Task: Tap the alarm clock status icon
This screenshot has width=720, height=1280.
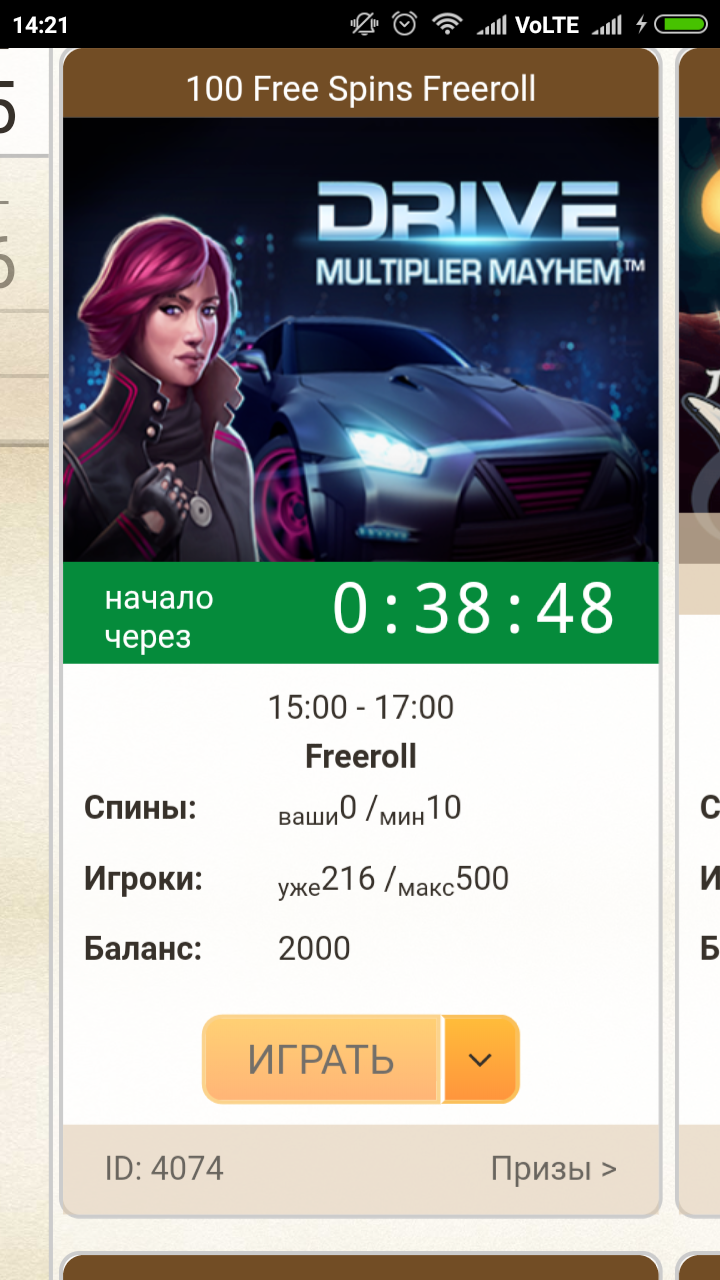Action: [x=406, y=24]
